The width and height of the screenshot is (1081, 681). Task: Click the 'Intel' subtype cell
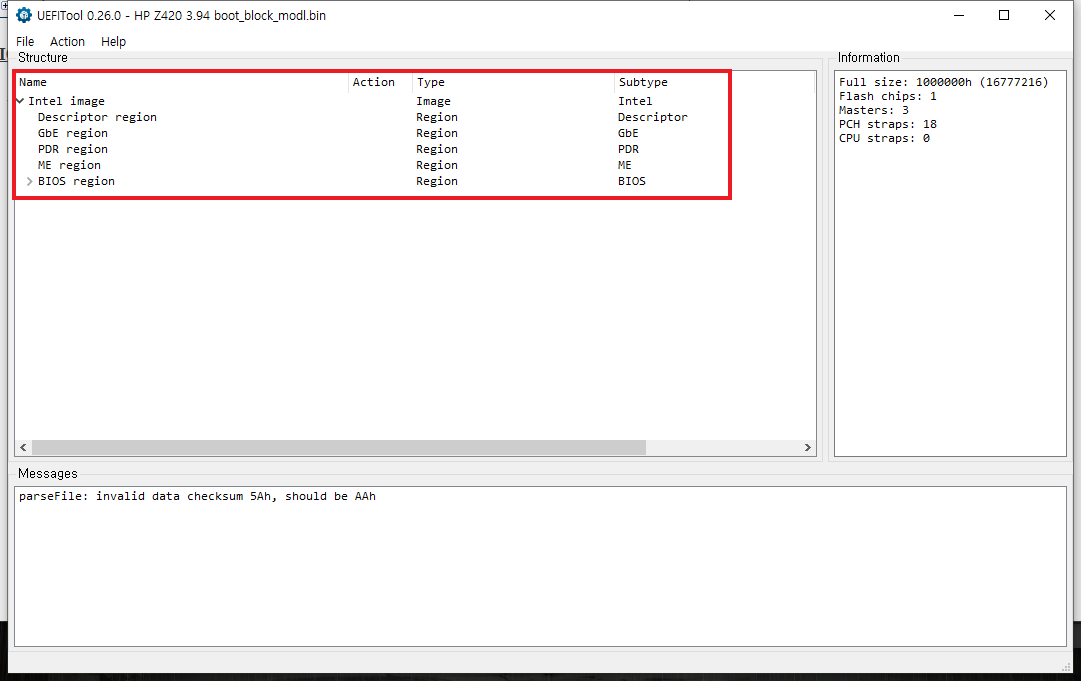(x=635, y=101)
